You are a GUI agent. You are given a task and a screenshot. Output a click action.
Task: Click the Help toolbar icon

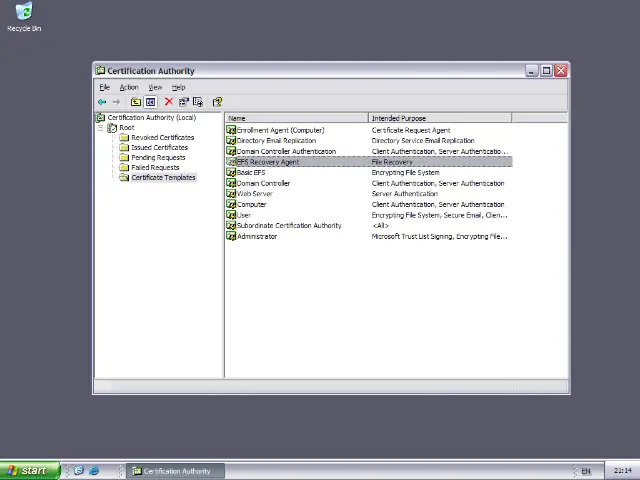click(217, 102)
